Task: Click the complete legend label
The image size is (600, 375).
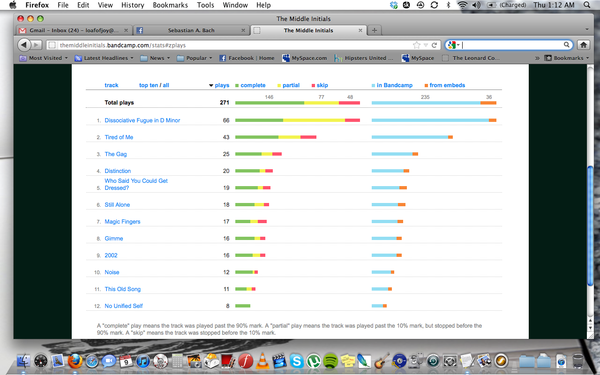Action: point(253,85)
